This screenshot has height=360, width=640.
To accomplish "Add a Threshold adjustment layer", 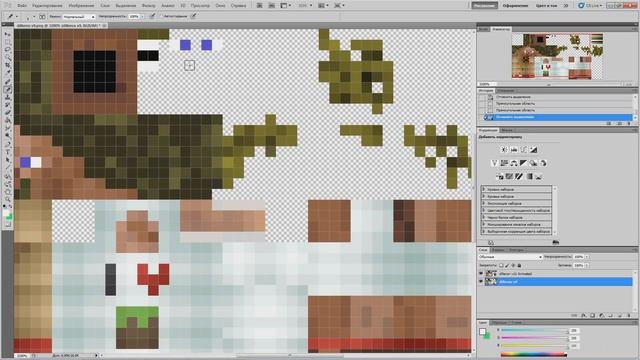I will (x=519, y=176).
